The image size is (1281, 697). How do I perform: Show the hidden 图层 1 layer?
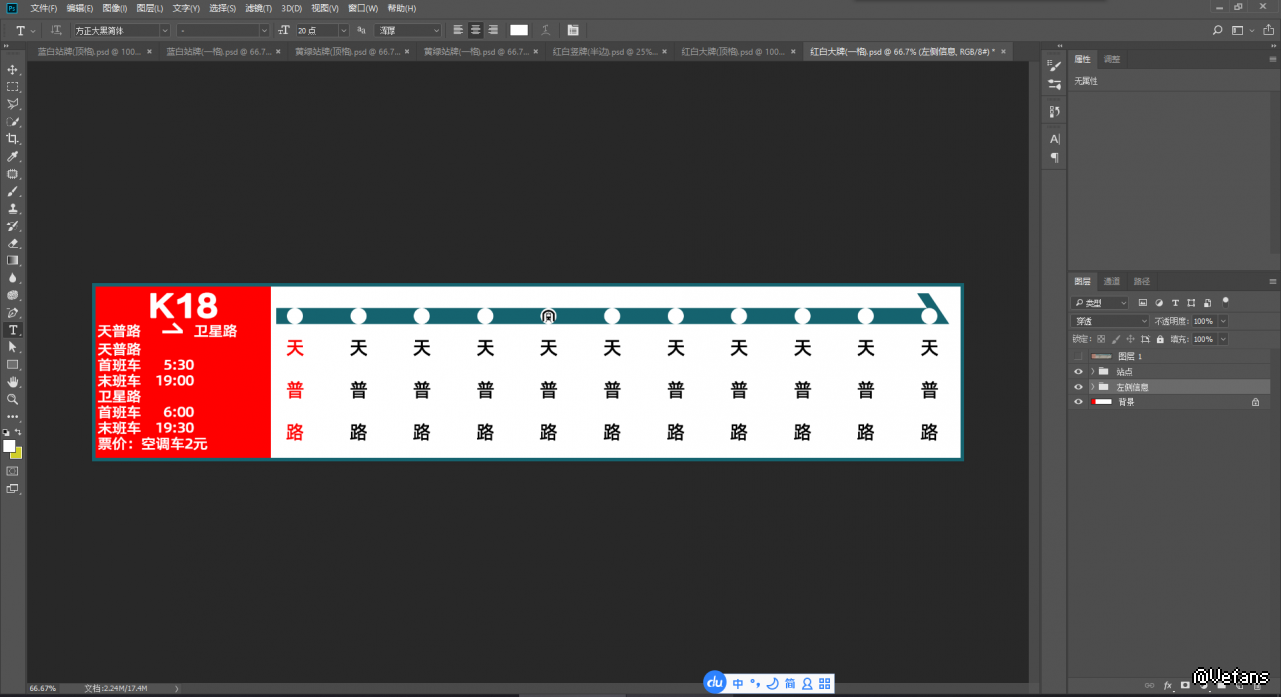1078,356
